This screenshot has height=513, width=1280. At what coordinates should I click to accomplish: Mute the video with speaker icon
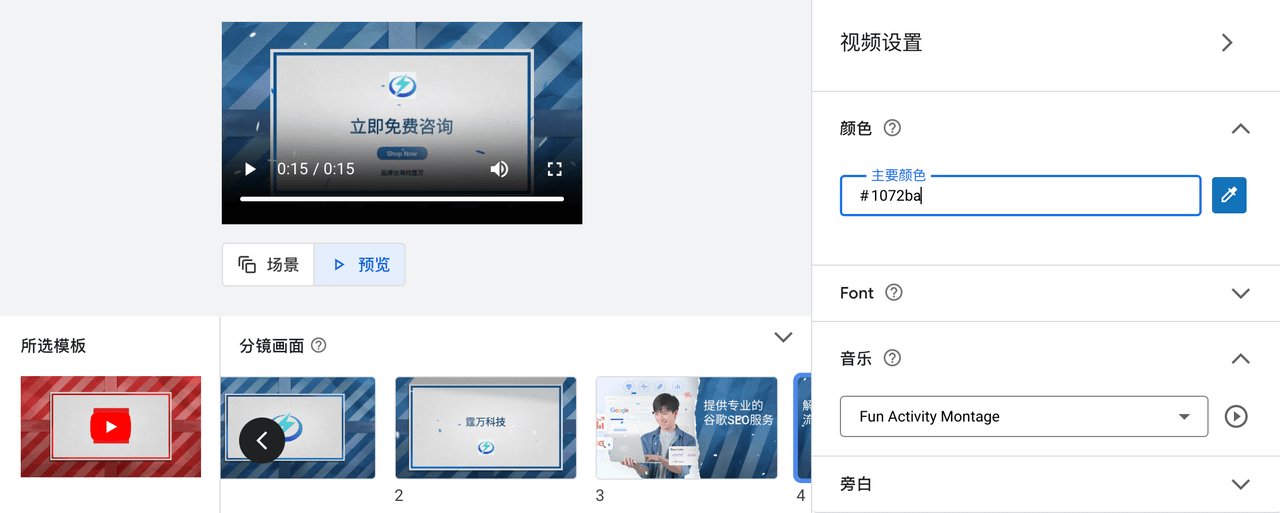(499, 169)
